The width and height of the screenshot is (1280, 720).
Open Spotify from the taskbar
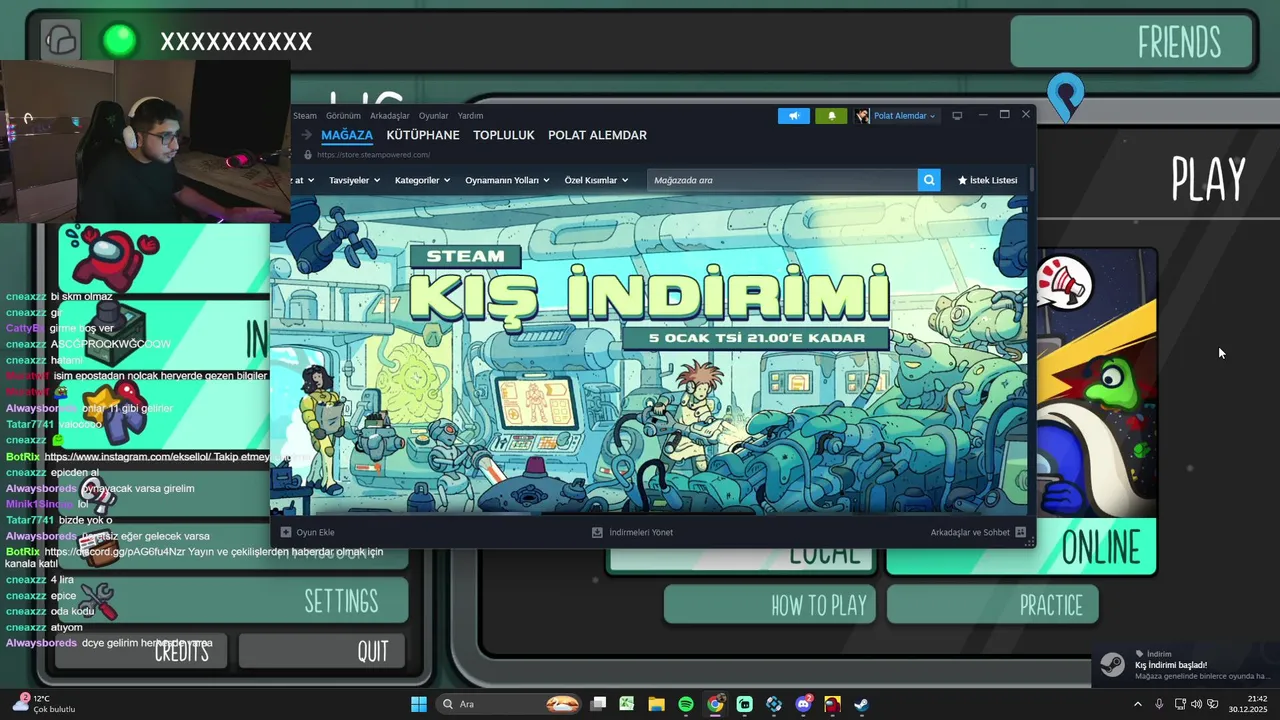pos(686,704)
